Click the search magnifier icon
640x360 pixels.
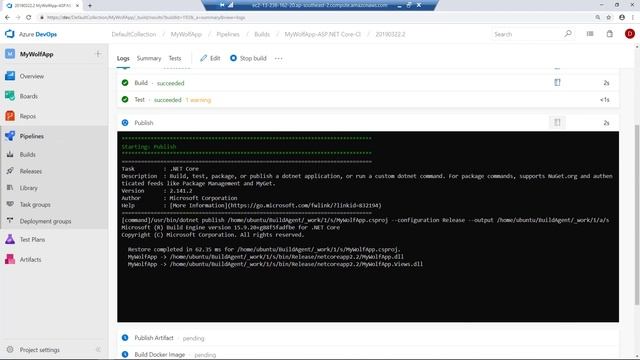tap(568, 34)
